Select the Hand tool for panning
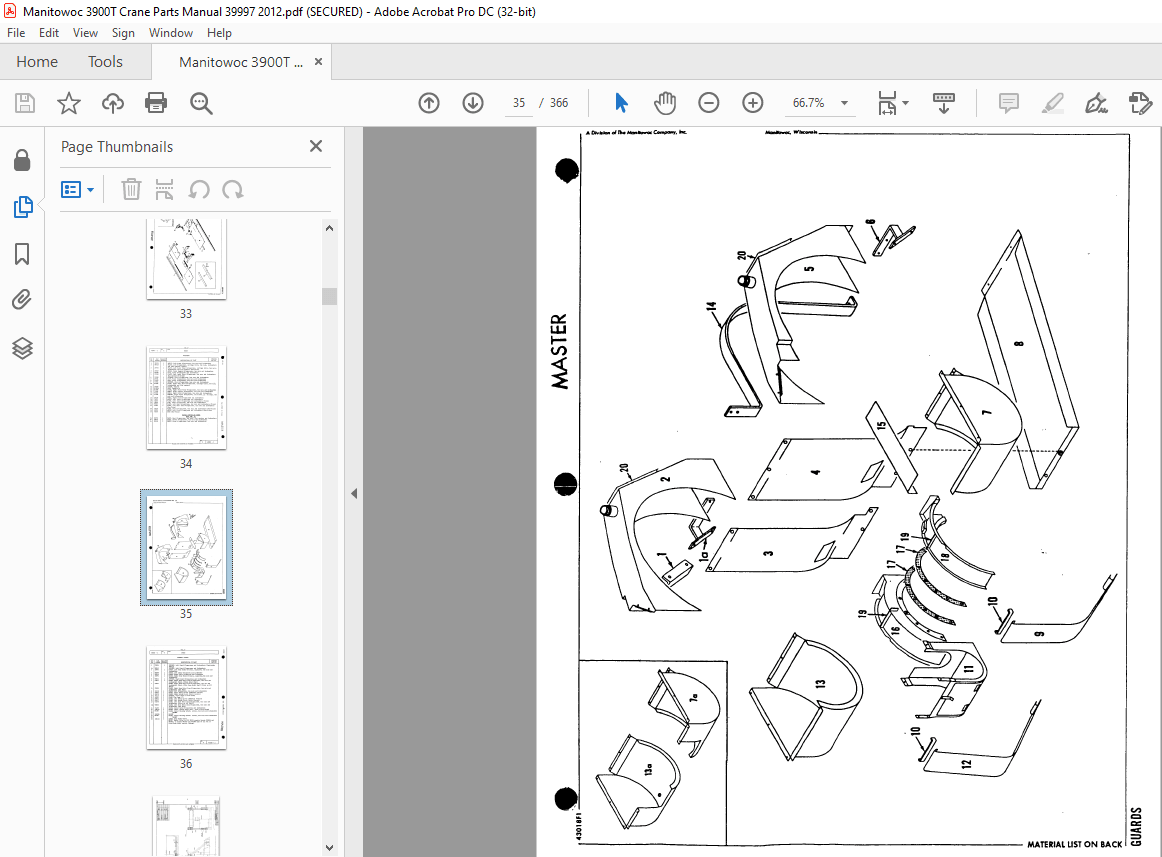This screenshot has width=1162, height=857. point(664,102)
